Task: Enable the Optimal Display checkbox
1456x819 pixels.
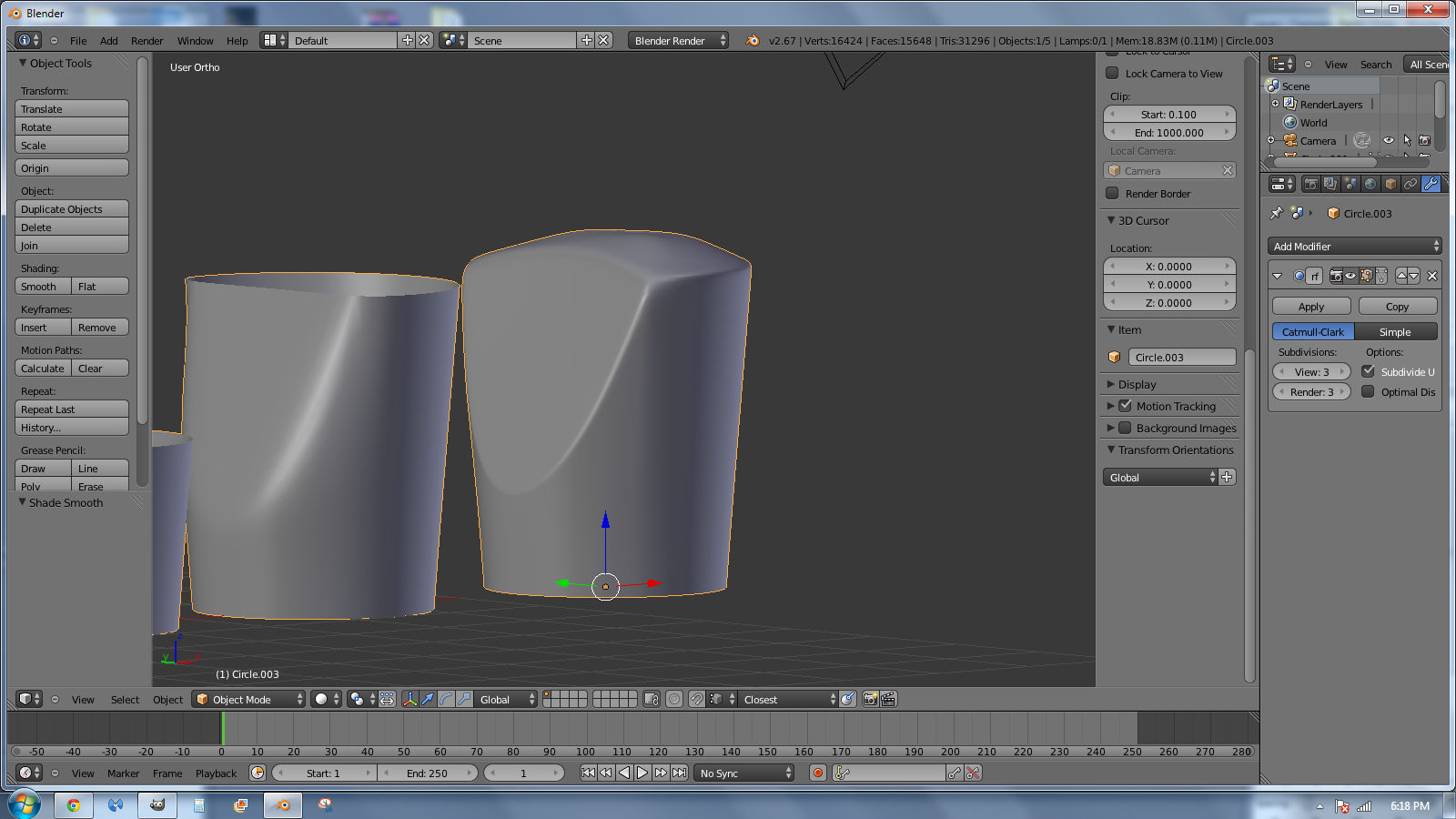Action: (1368, 391)
